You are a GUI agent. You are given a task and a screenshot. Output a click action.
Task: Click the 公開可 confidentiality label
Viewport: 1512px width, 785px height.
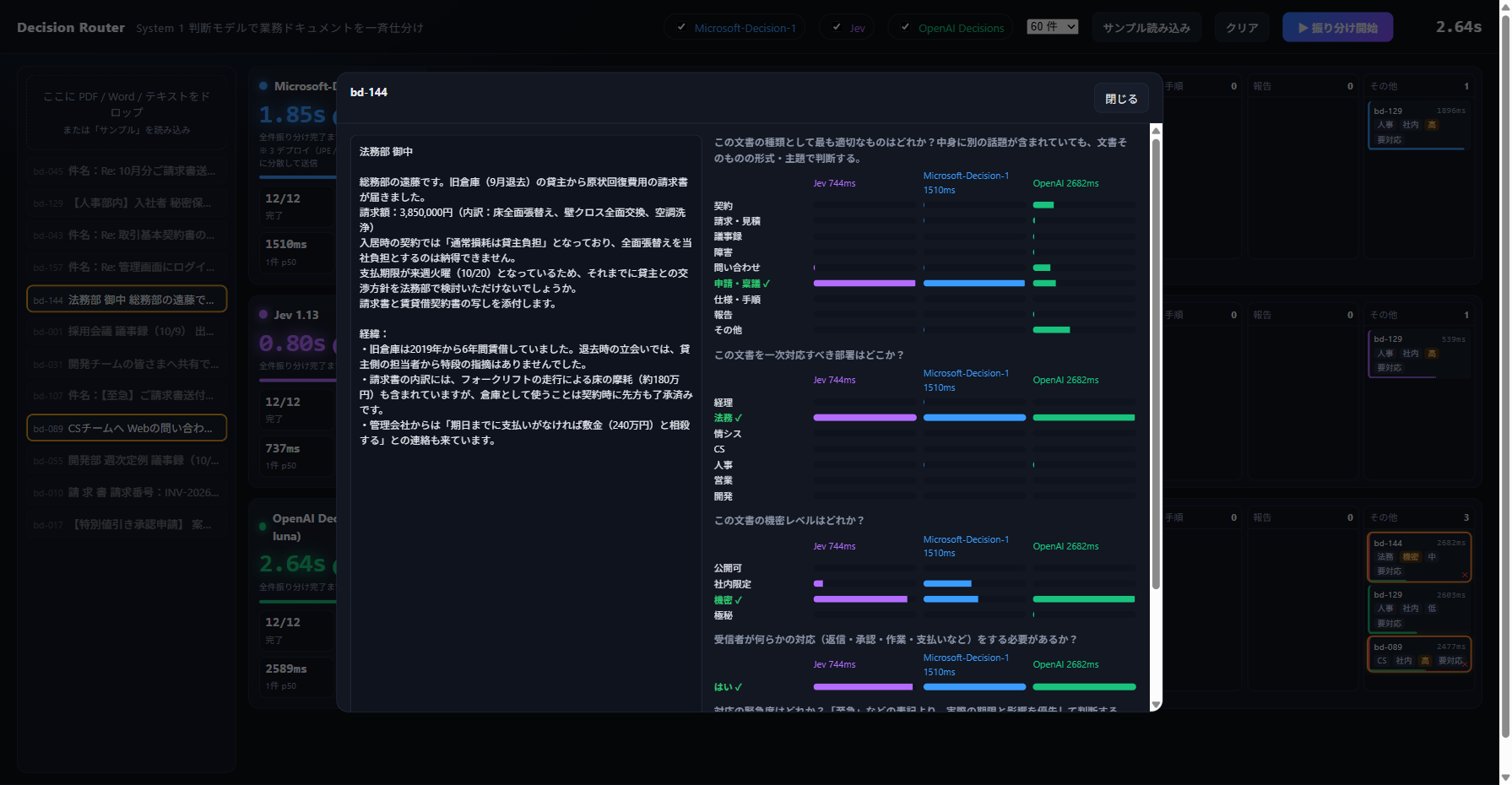click(x=728, y=568)
